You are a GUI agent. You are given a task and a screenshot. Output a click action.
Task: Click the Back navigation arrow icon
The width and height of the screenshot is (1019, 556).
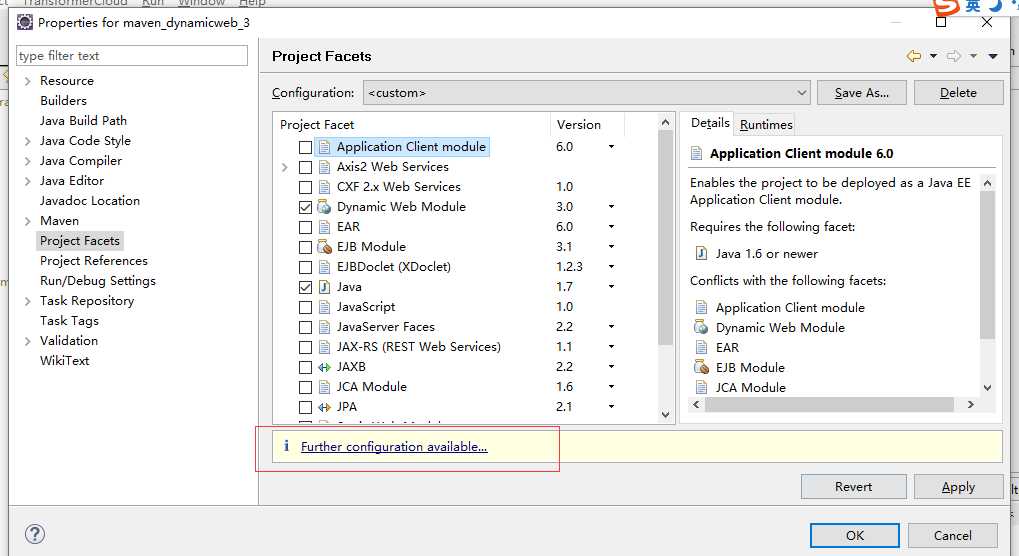(914, 56)
